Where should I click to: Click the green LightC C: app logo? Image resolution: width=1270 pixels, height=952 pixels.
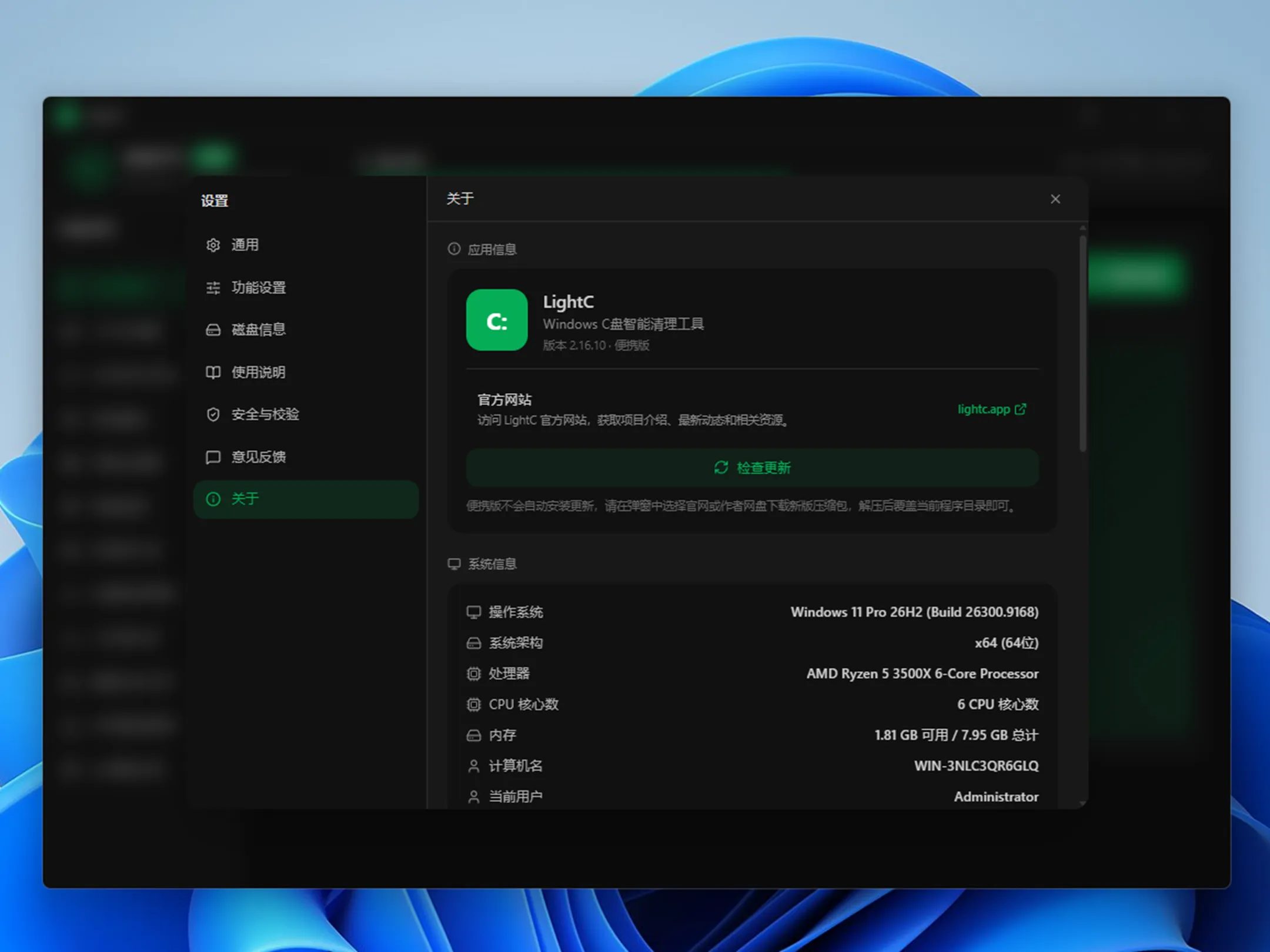(x=497, y=320)
